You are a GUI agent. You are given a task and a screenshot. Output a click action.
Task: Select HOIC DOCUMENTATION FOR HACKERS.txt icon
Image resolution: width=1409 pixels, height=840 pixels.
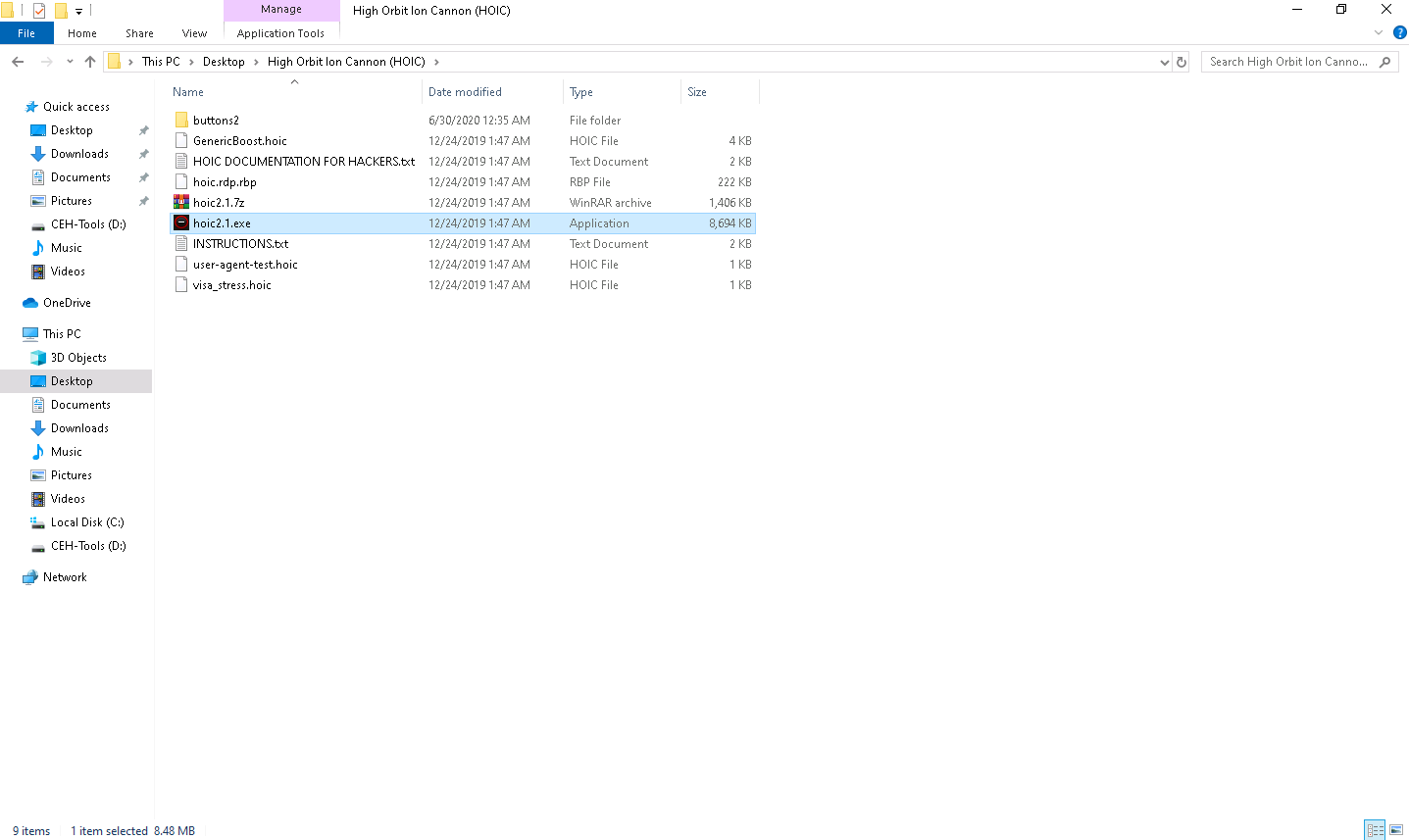181,162
